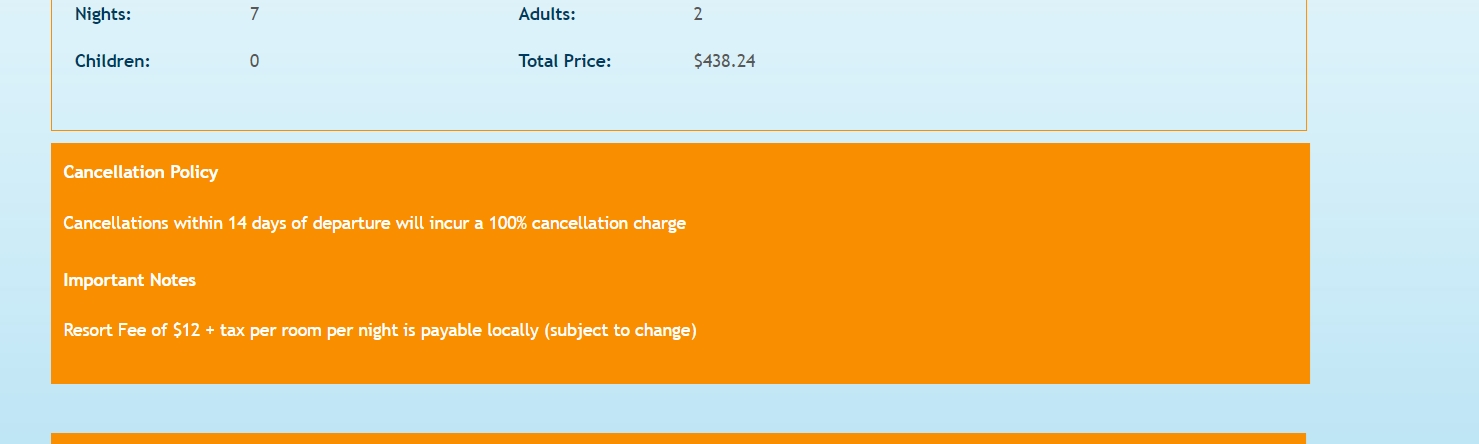This screenshot has height=444, width=1479.
Task: Select the nights value 7
Action: click(x=255, y=15)
